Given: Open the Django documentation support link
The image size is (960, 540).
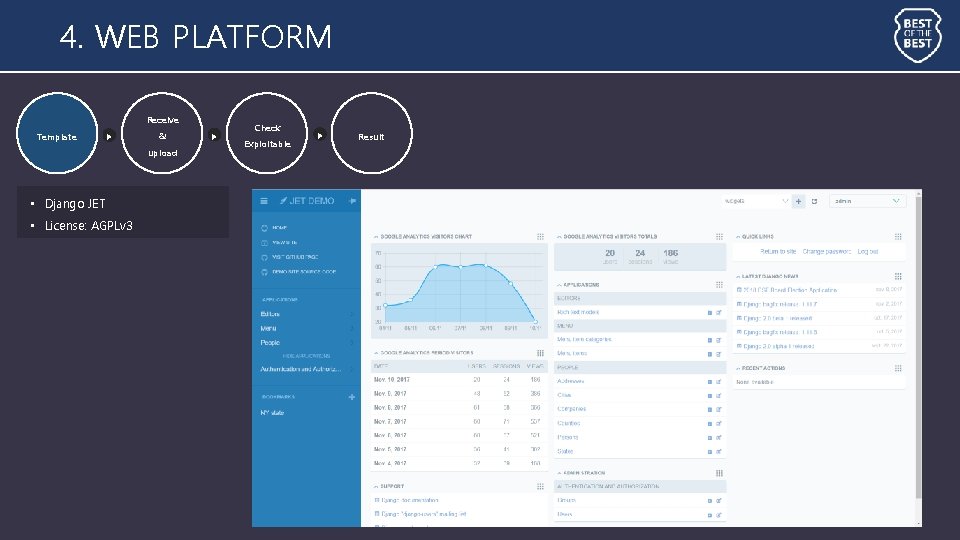Looking at the screenshot, I should tap(410, 500).
